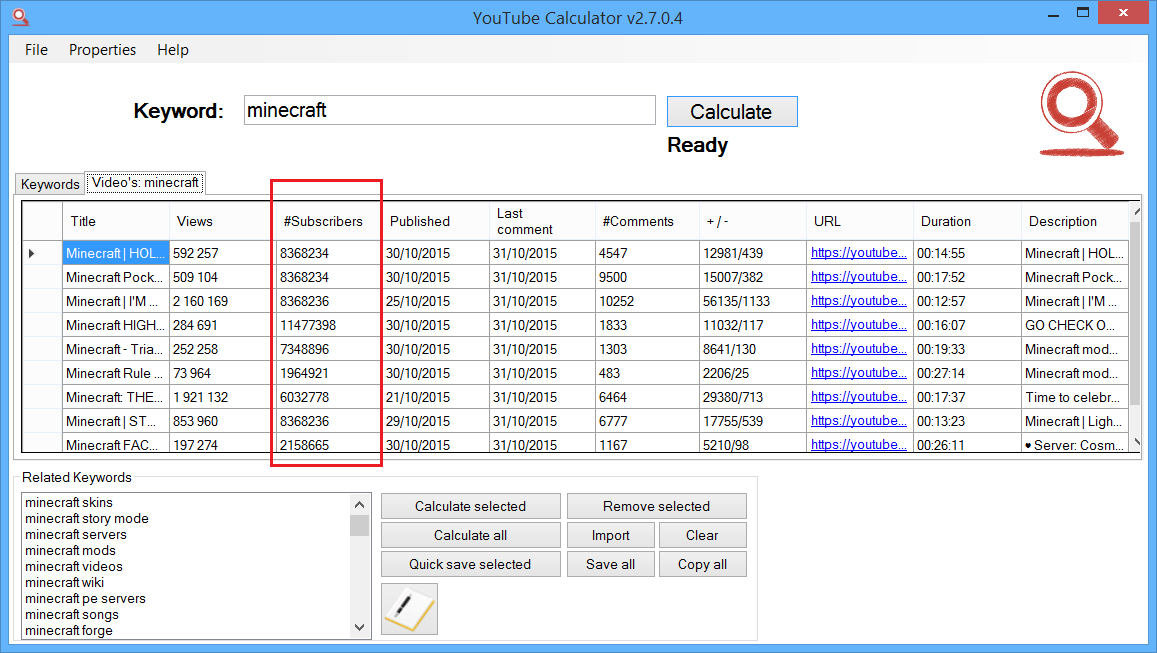Select 'minecraft pe servers' related keyword

click(x=85, y=598)
